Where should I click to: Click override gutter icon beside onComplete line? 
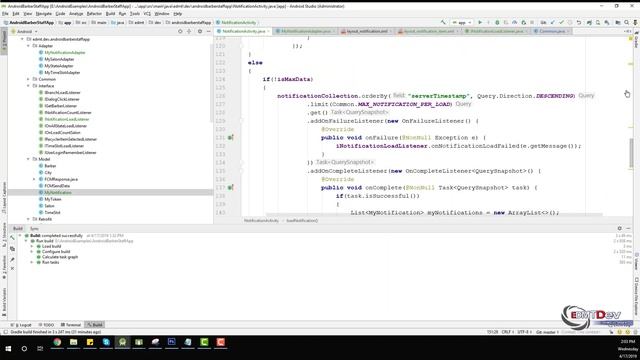tap(230, 187)
